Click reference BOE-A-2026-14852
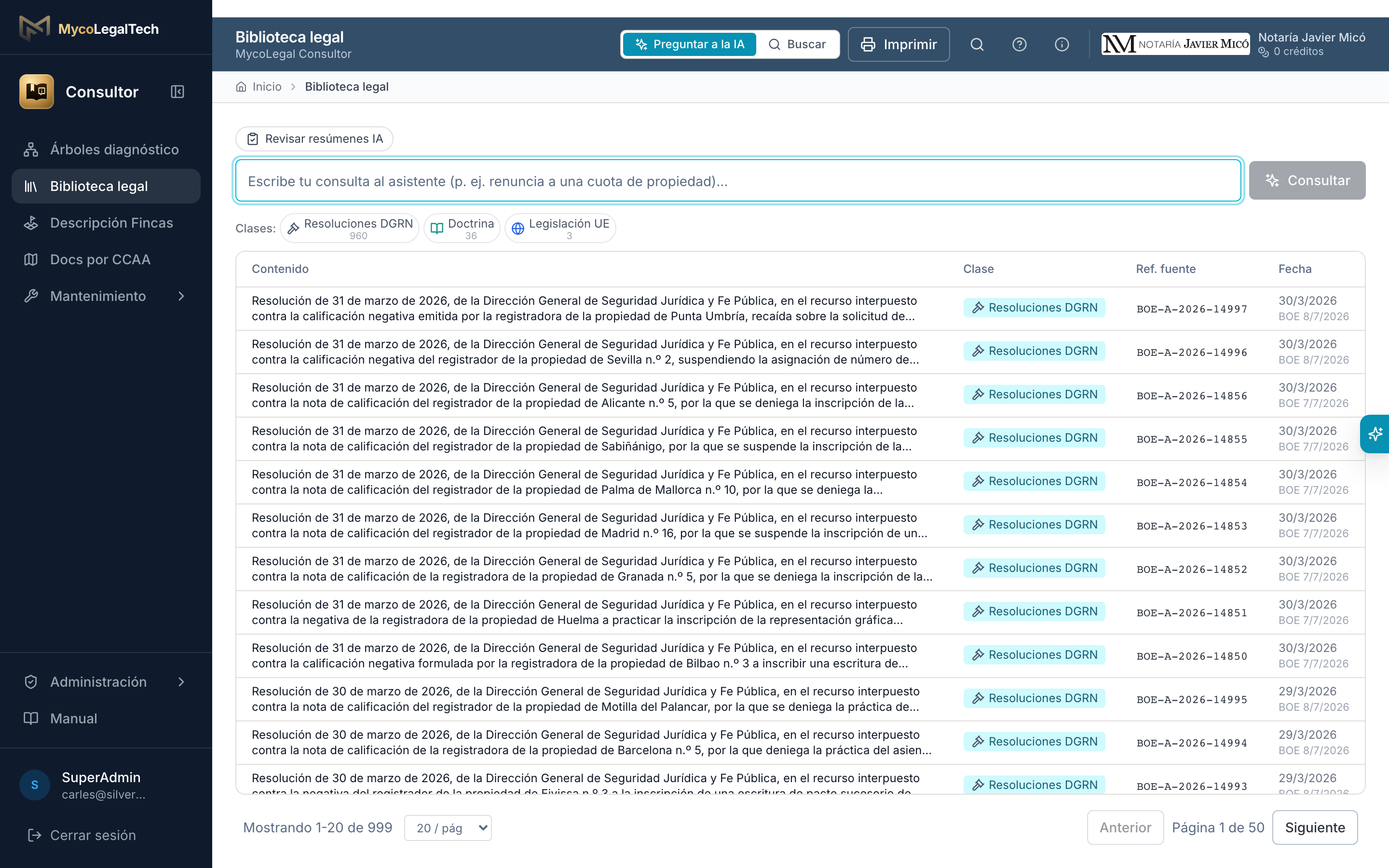 (1192, 570)
